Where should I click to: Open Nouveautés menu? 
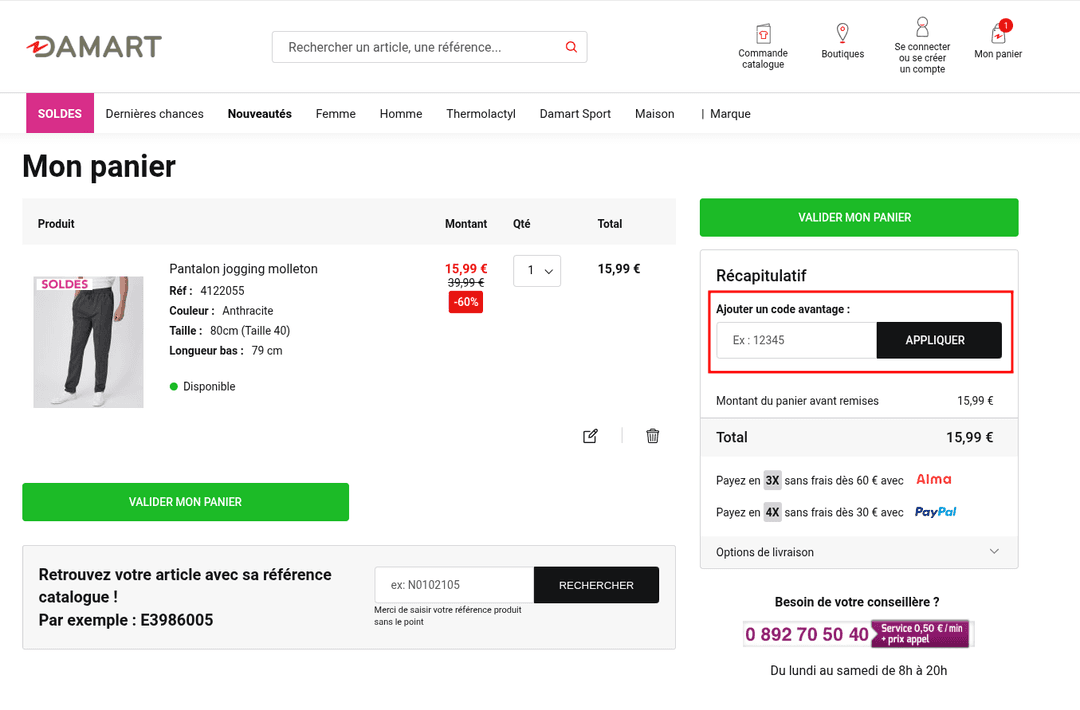260,114
